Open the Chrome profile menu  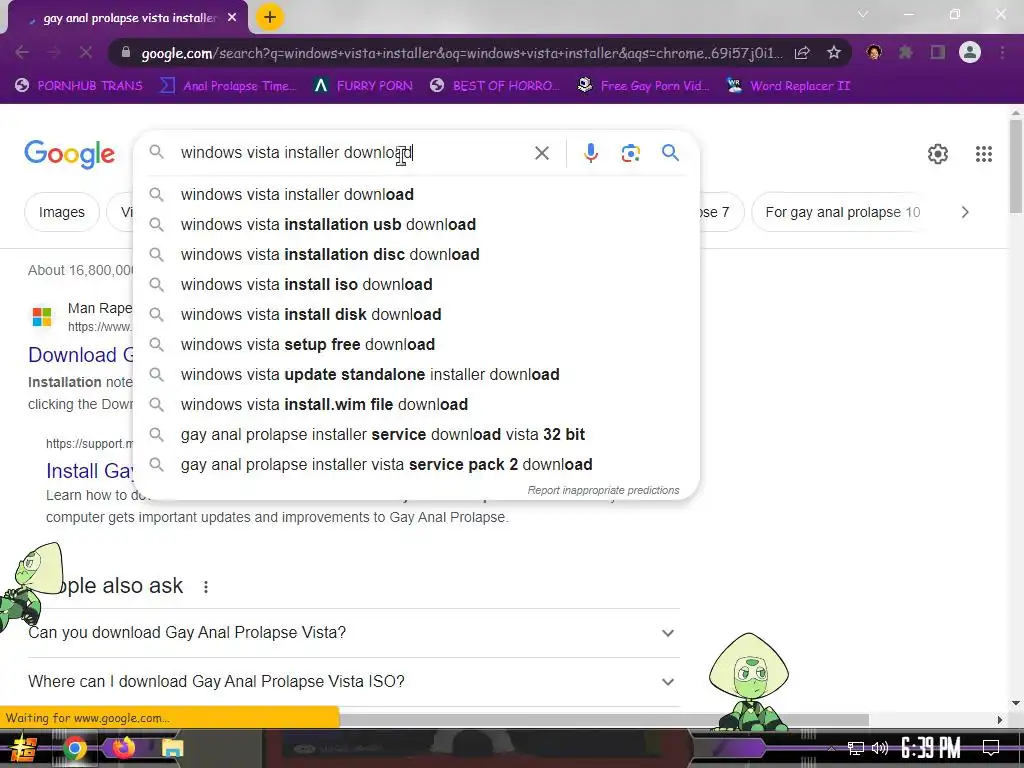(x=970, y=52)
